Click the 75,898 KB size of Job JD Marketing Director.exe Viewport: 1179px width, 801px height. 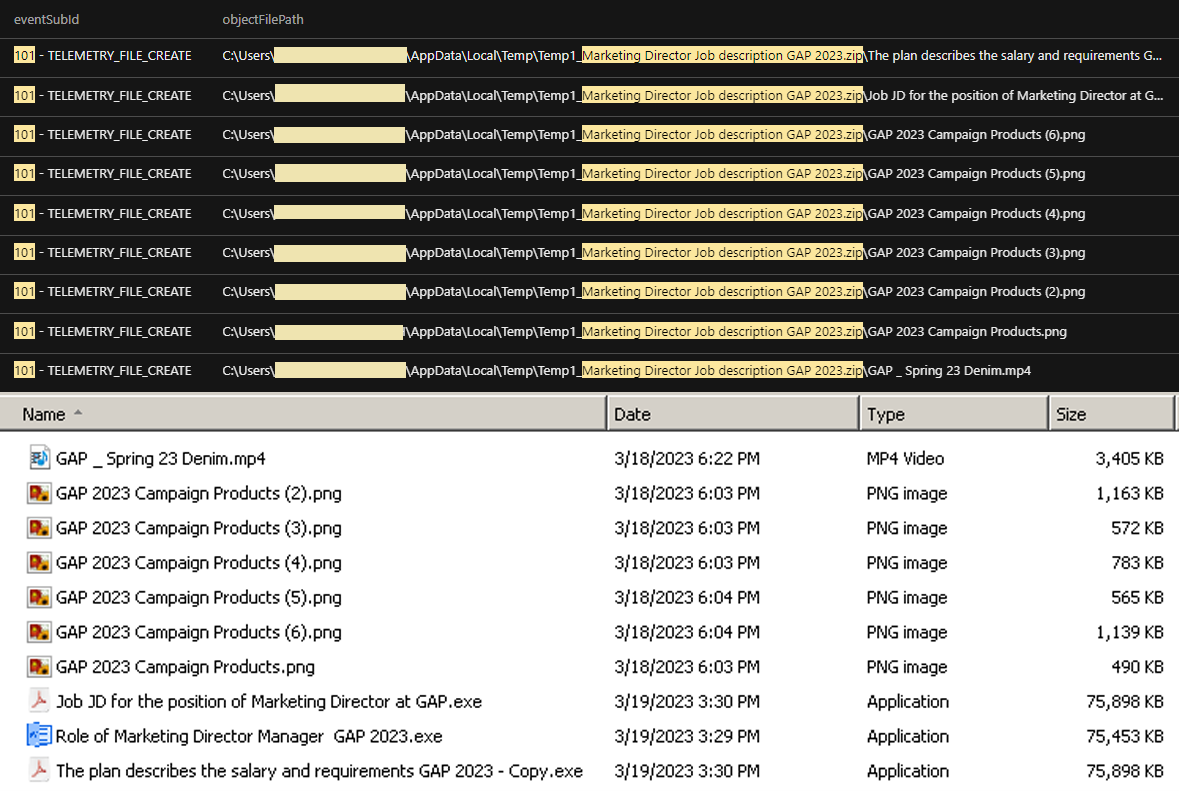[1125, 701]
